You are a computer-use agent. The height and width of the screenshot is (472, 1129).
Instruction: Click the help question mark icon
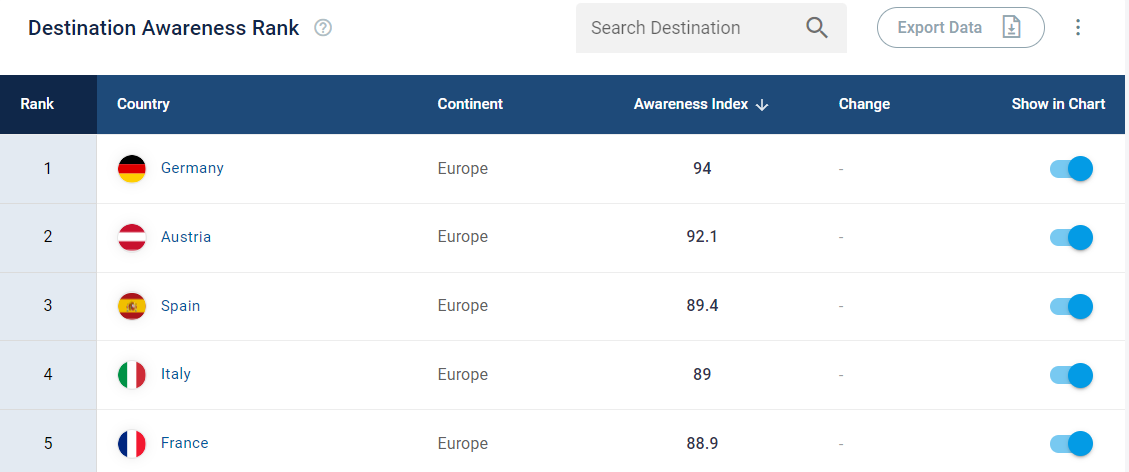pyautogui.click(x=323, y=28)
